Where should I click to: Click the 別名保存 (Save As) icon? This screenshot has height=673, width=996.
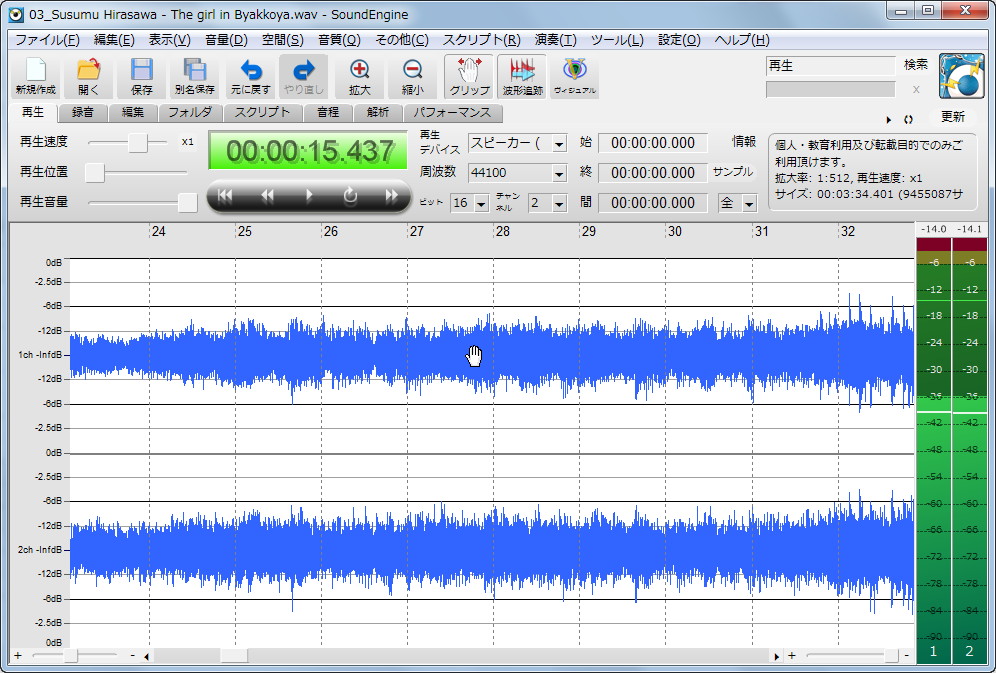pyautogui.click(x=195, y=76)
